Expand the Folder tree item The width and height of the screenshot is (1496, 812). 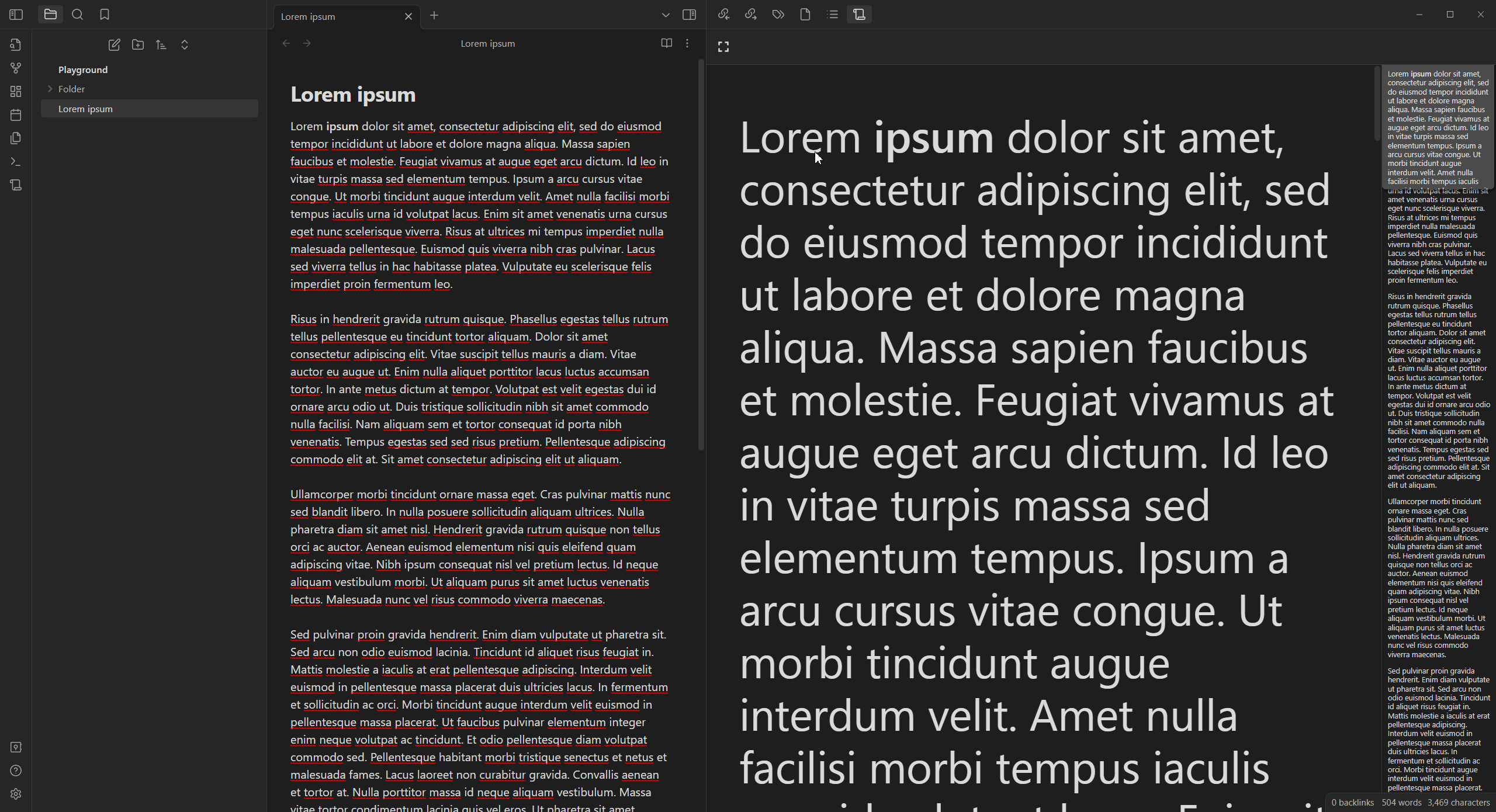coord(50,89)
